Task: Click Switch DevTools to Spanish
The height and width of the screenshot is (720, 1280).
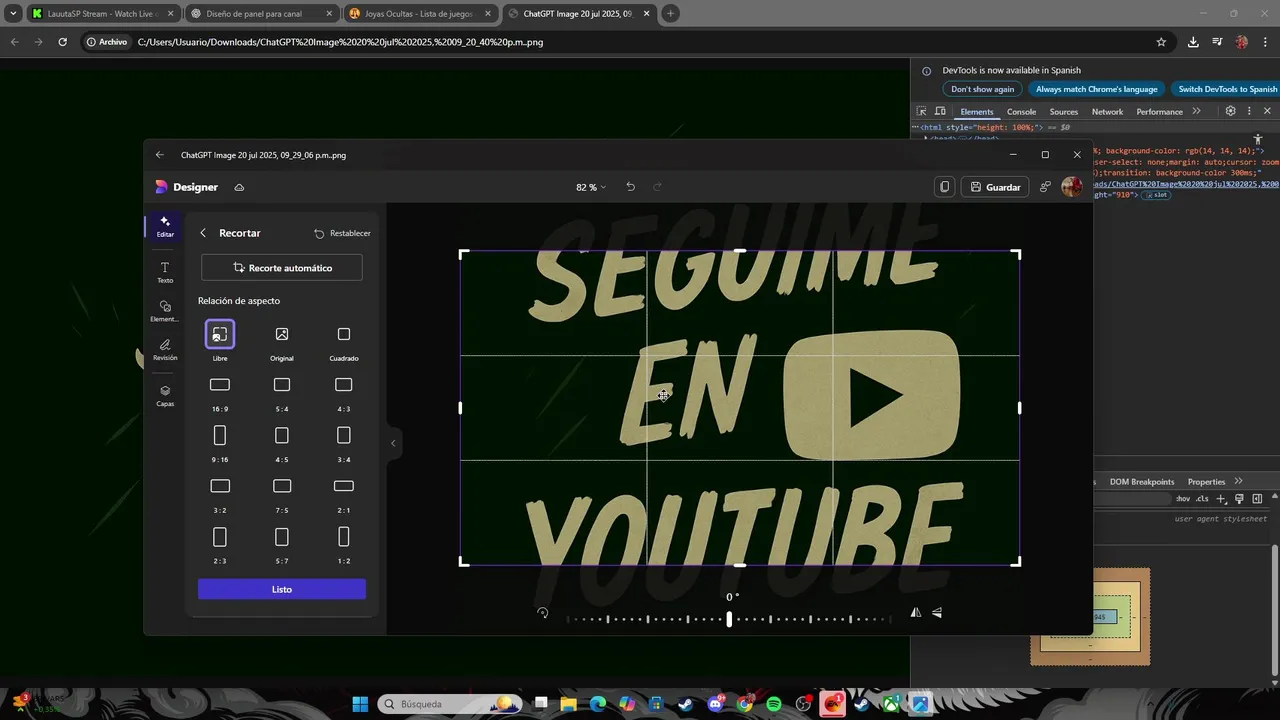Action: [1227, 89]
